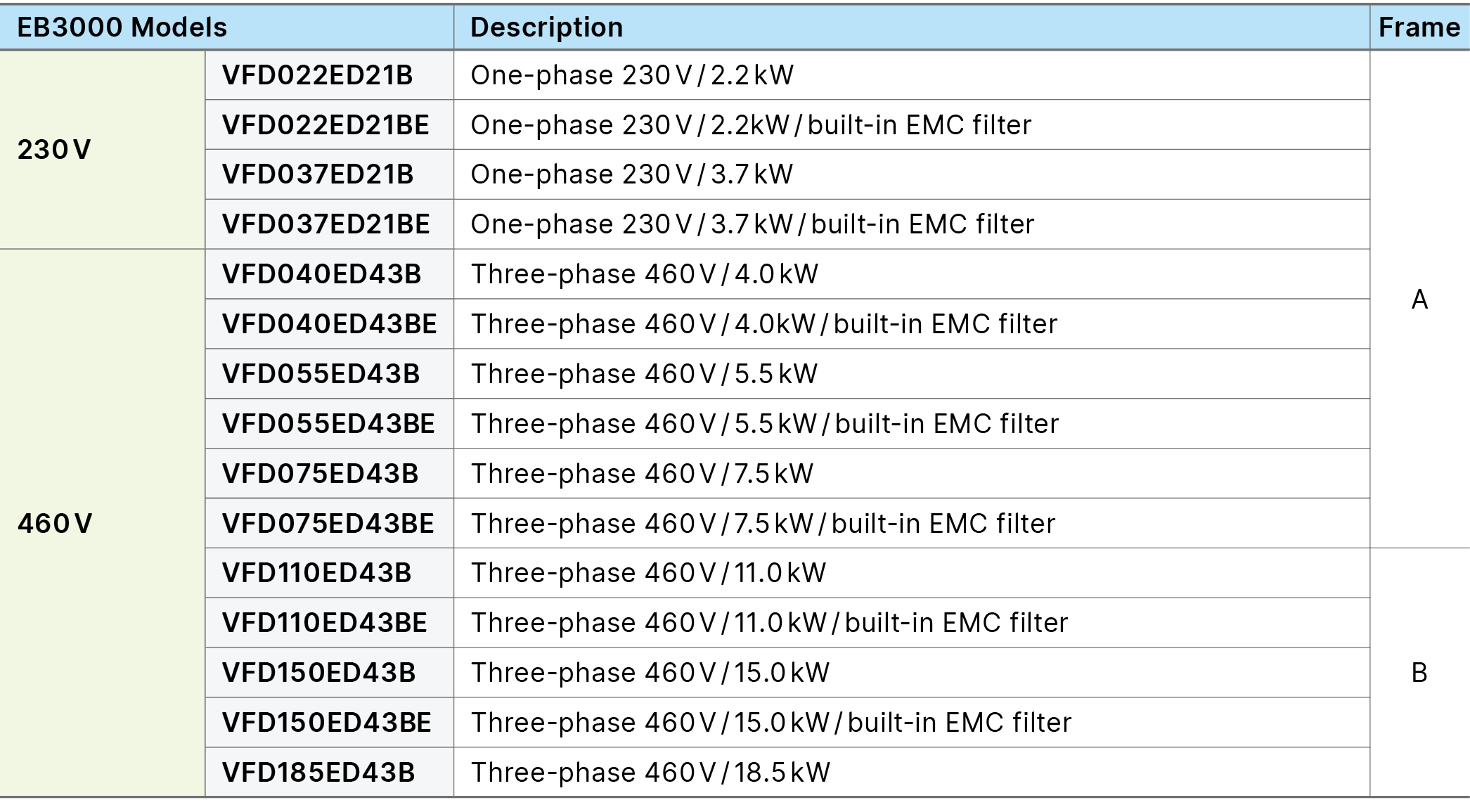
Task: Click the EB3000 Models column header
Action: click(x=226, y=27)
